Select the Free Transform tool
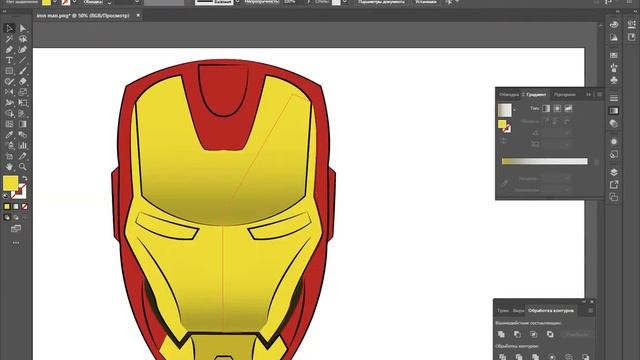Image resolution: width=640 pixels, height=360 pixels. [x=23, y=103]
